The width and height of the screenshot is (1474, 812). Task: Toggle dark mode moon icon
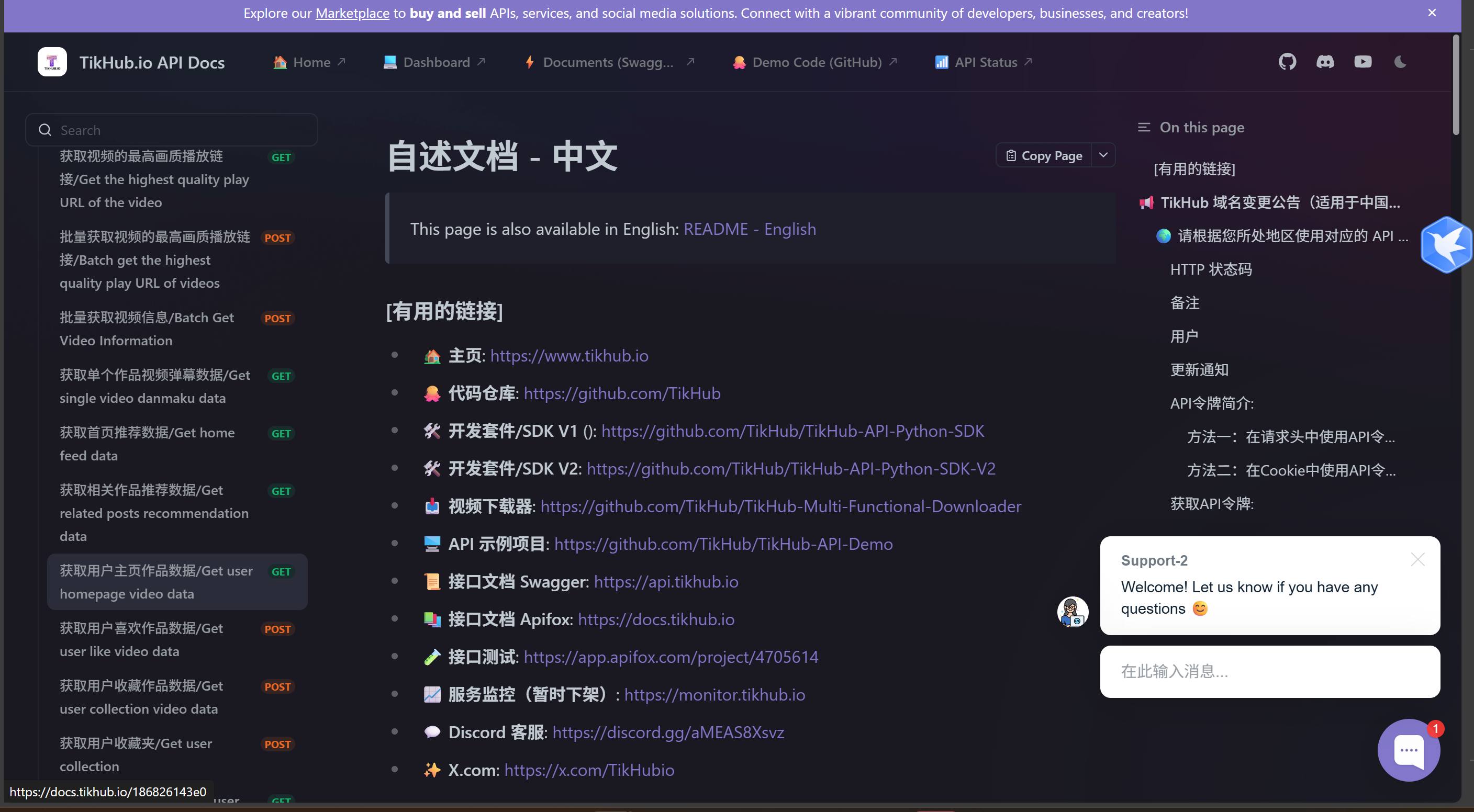coord(1400,62)
